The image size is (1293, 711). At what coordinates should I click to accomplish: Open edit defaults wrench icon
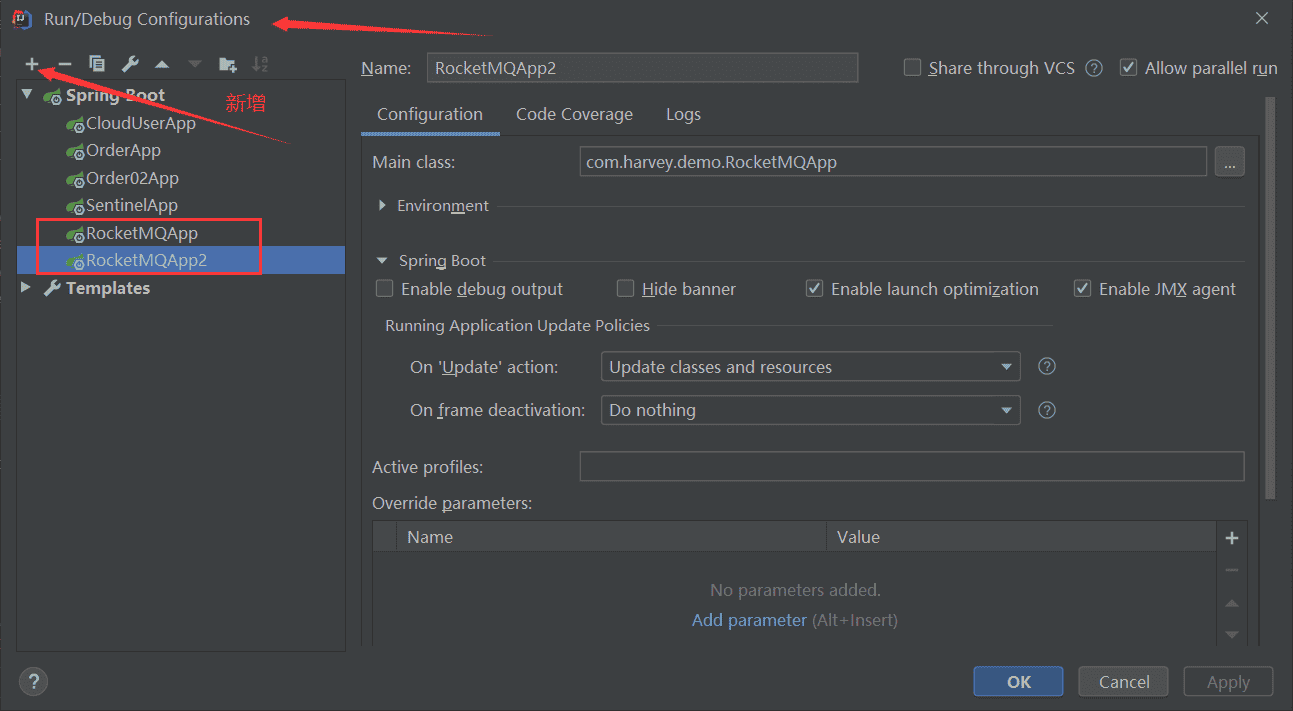[x=130, y=64]
